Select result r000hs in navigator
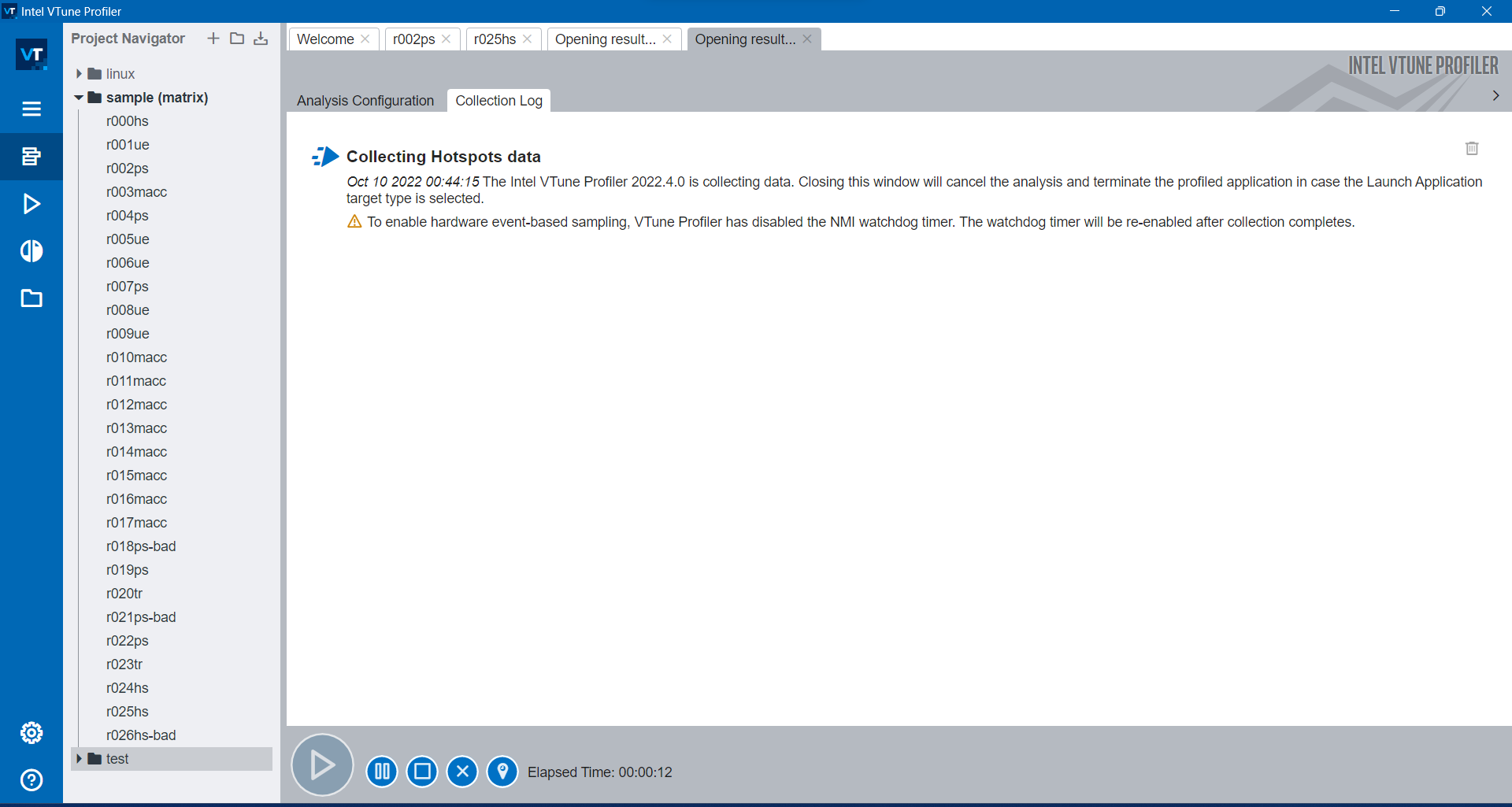1512x807 pixels. (128, 121)
